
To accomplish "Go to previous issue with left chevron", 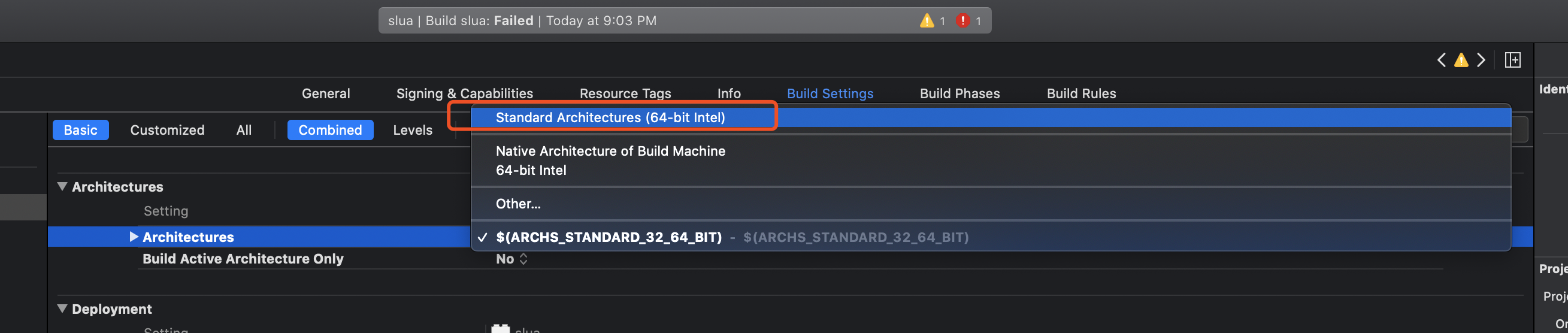I will coord(1441,60).
